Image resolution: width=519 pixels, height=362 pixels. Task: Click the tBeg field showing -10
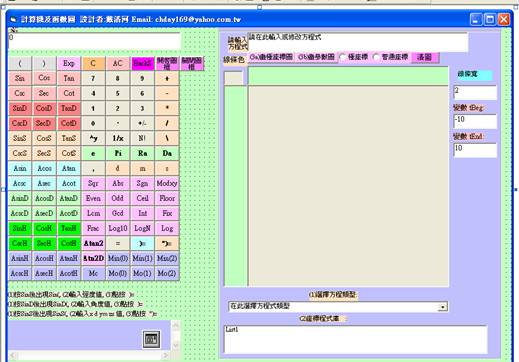click(x=475, y=121)
